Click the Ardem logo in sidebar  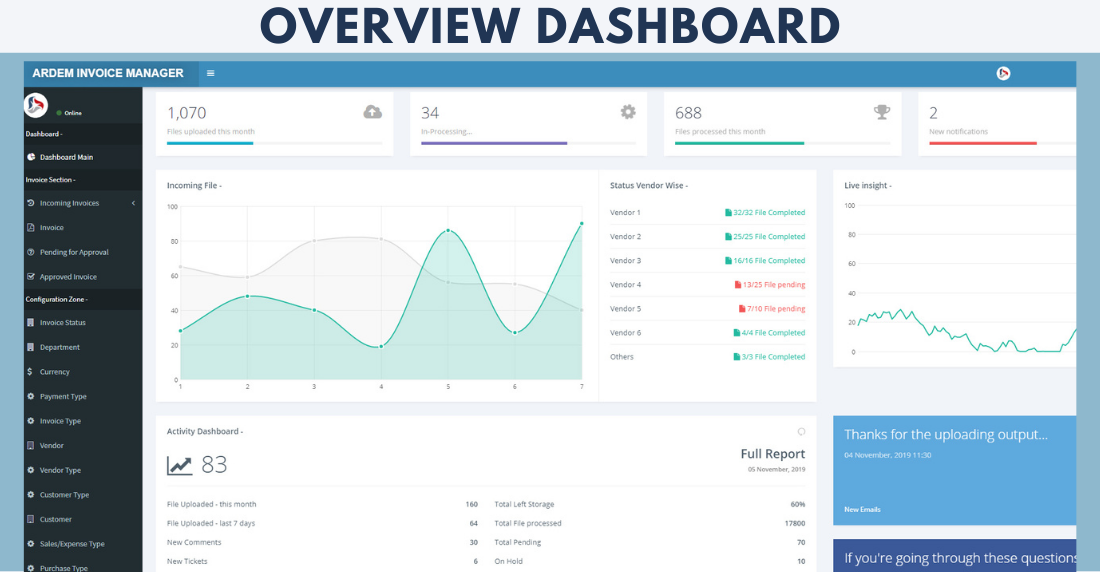click(36, 104)
